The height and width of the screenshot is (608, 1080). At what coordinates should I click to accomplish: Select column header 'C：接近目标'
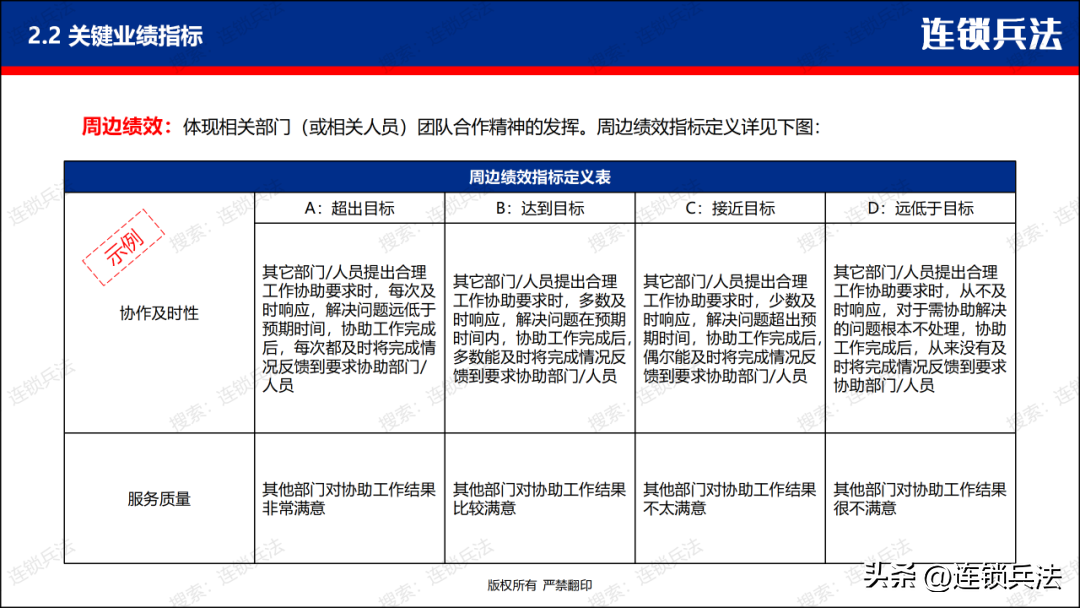pyautogui.click(x=730, y=209)
